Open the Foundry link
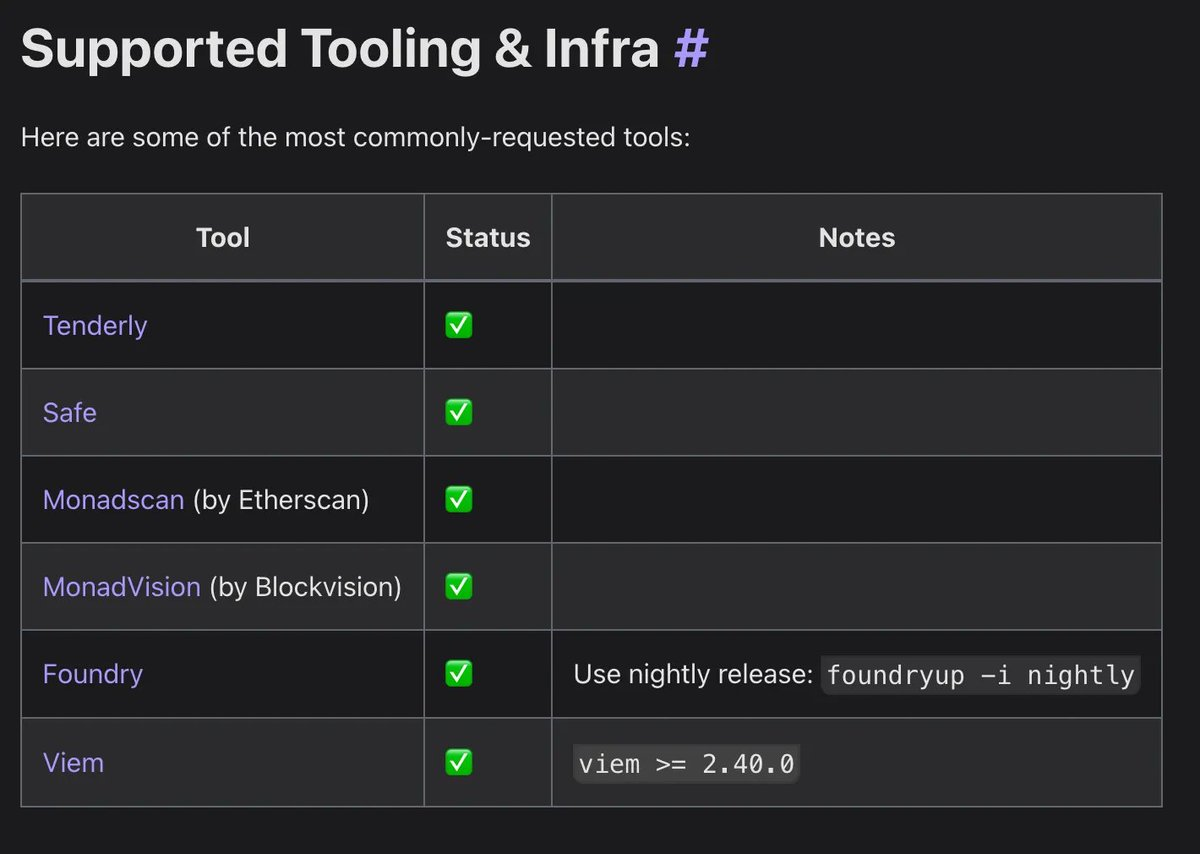Image resolution: width=1200 pixels, height=854 pixels. (93, 674)
